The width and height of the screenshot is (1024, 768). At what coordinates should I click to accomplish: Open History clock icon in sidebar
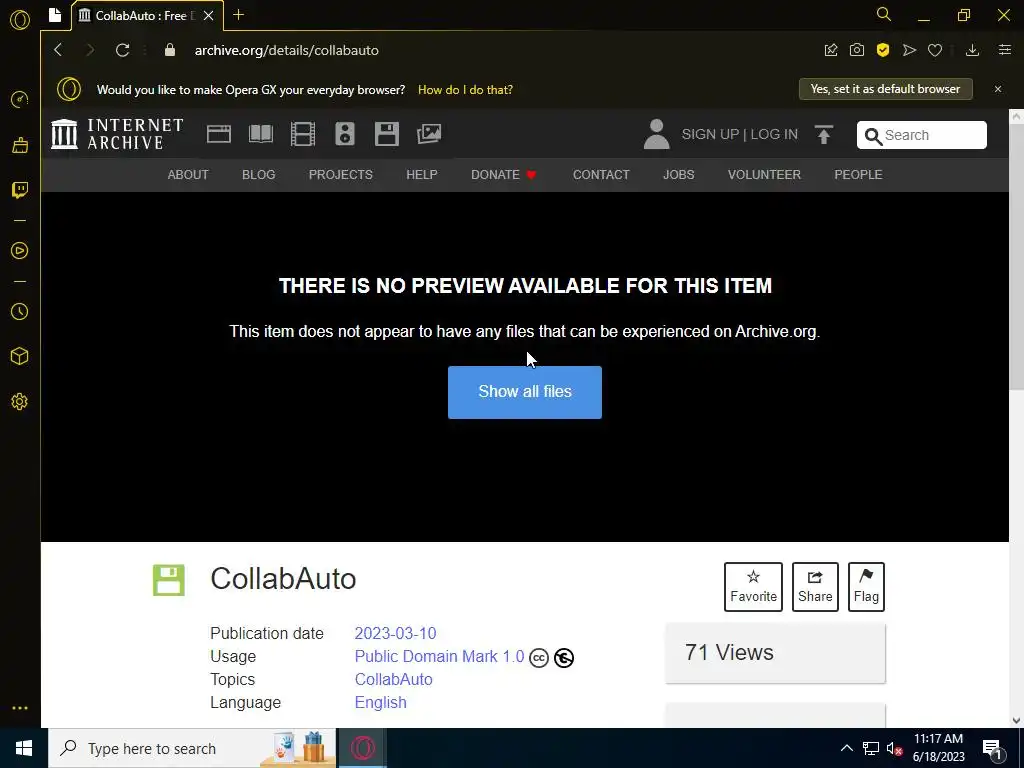pyautogui.click(x=20, y=312)
